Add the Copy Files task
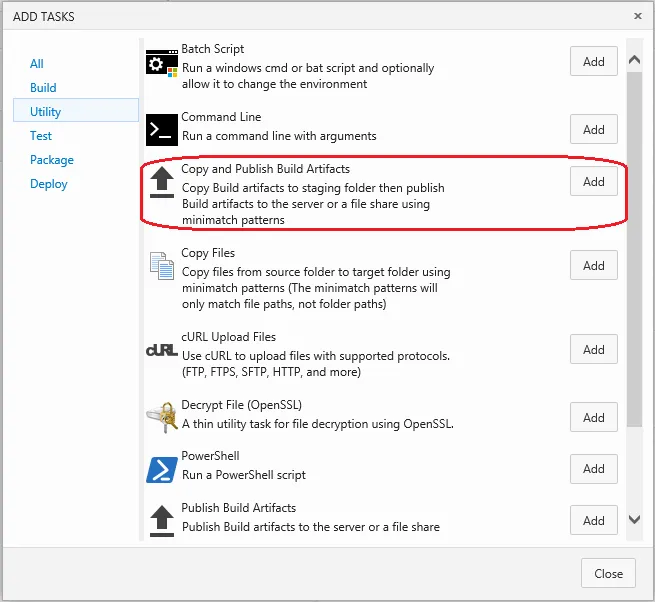 (594, 265)
